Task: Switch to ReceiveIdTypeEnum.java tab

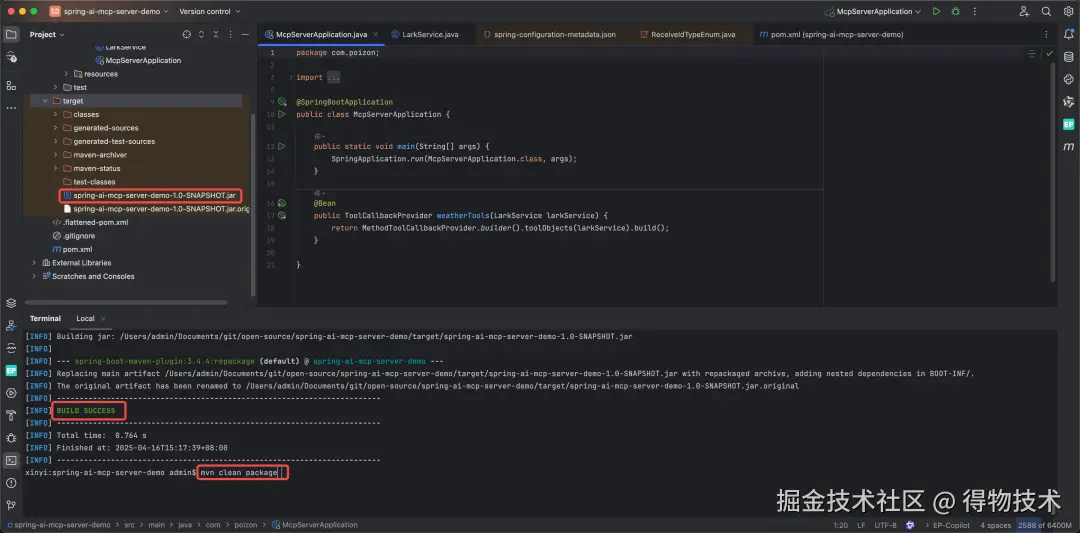Action: pos(687,34)
